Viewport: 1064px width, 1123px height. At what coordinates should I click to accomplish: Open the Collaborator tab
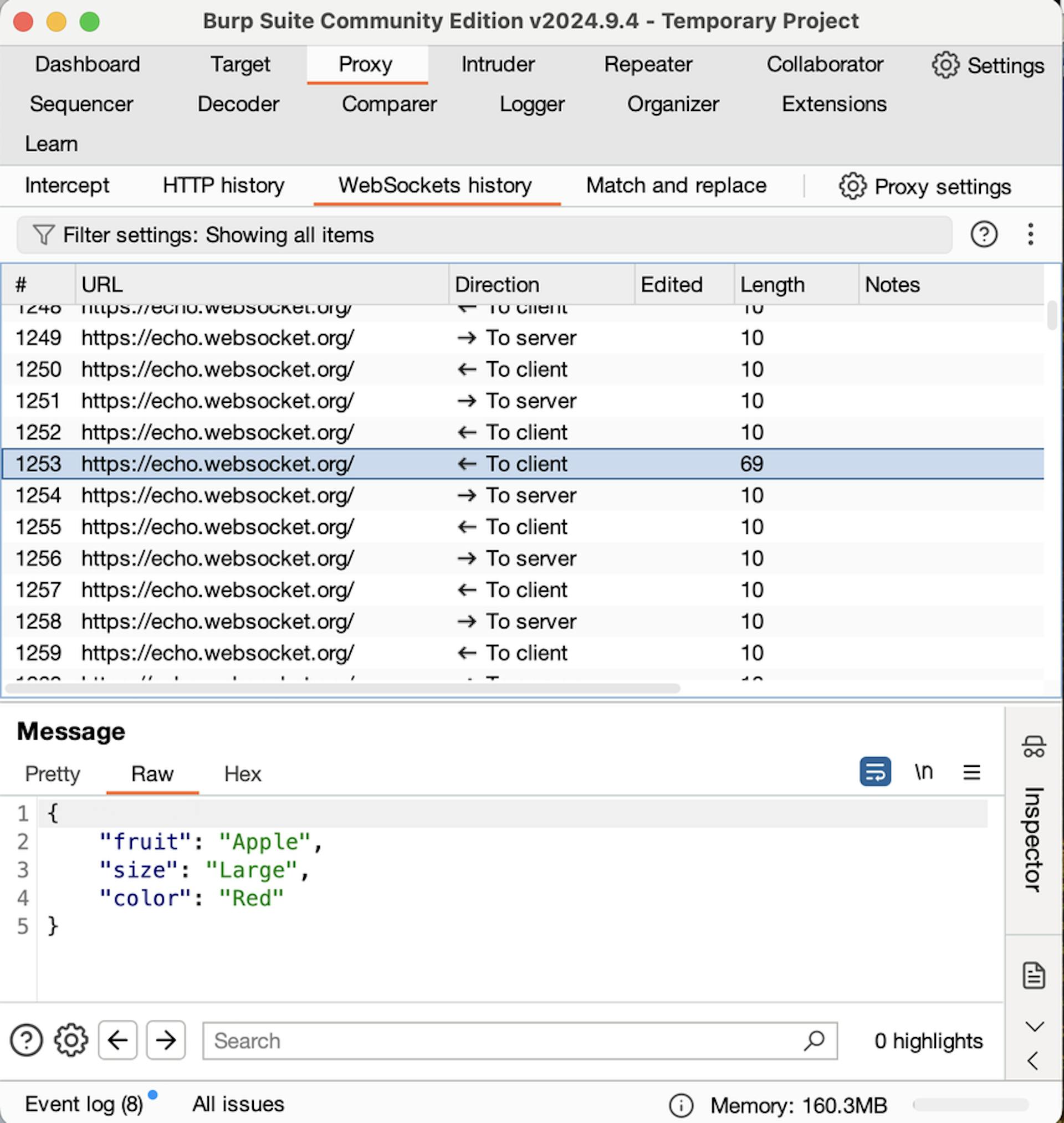pos(825,64)
